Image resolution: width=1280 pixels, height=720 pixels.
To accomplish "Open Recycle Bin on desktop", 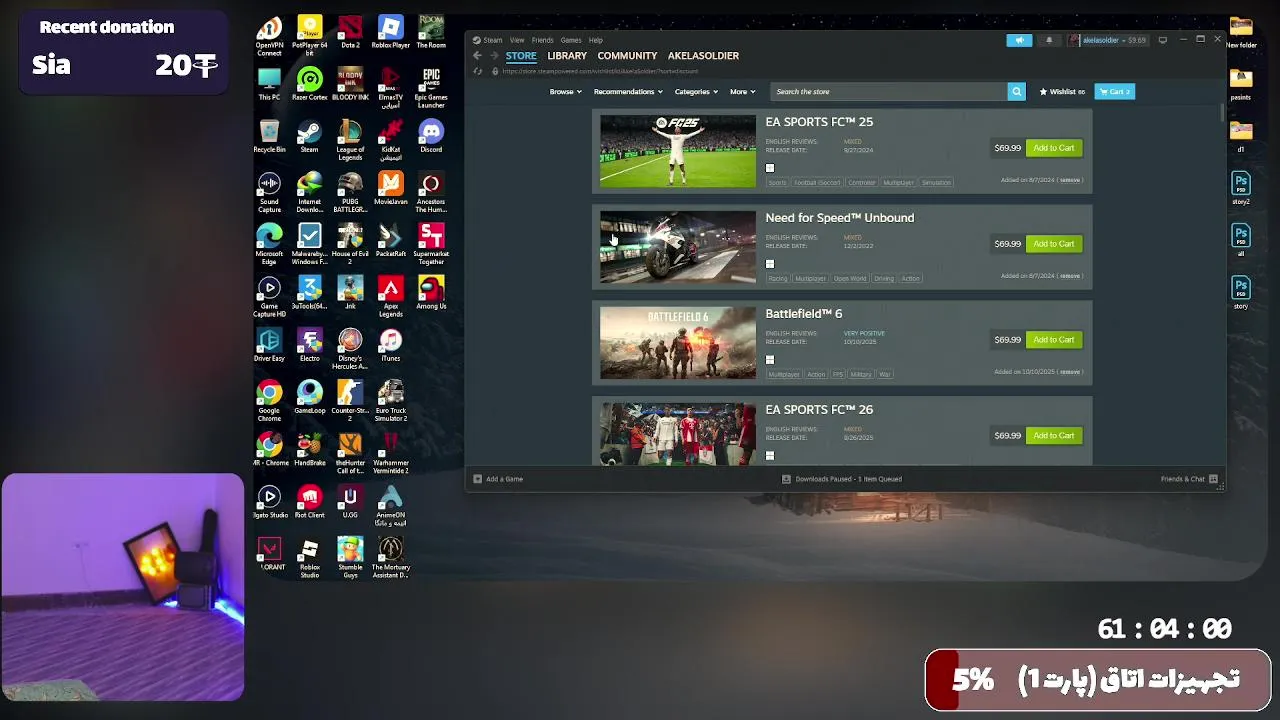I will coord(269,136).
